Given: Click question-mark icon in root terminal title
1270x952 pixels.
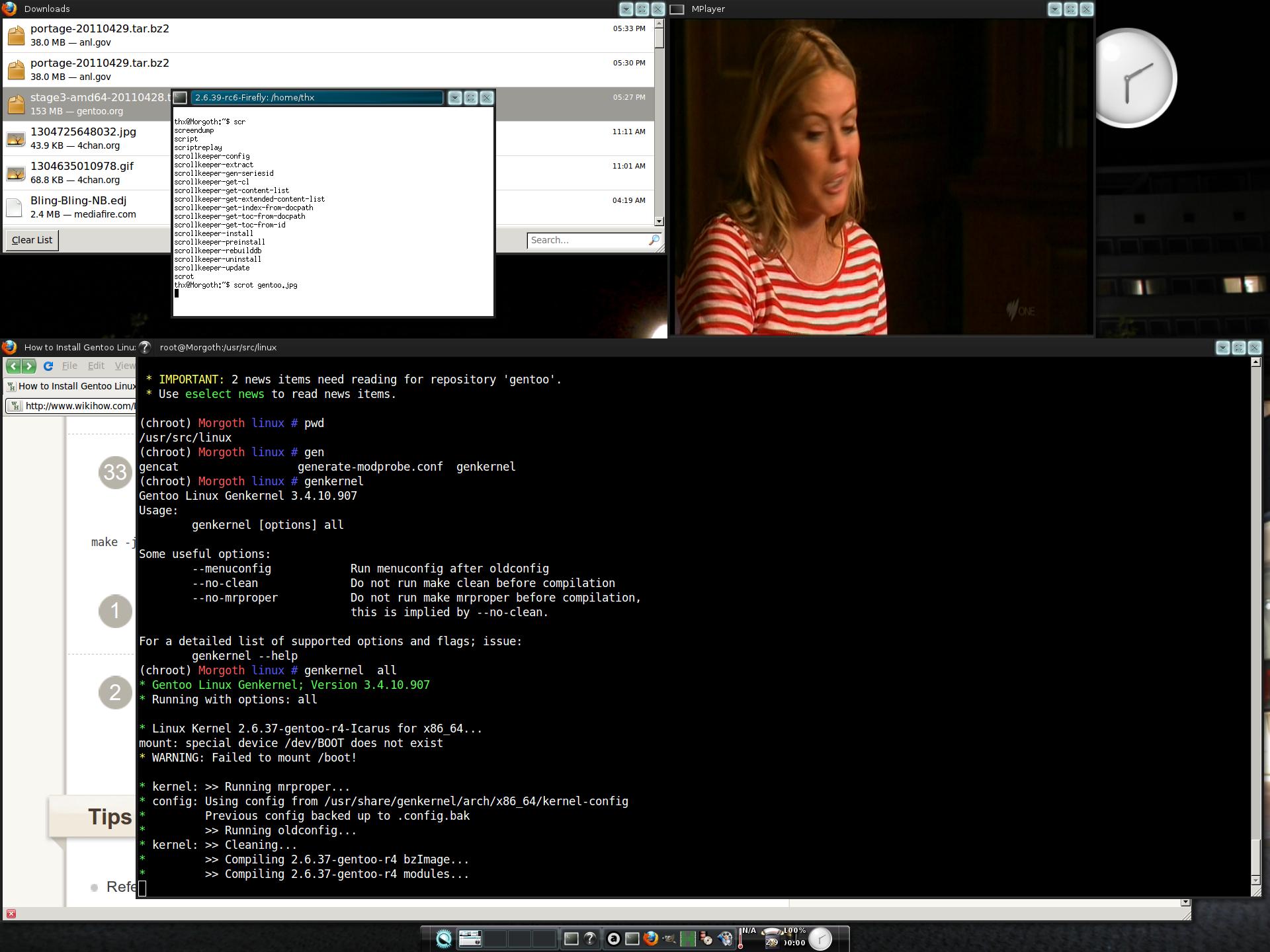Looking at the screenshot, I should click(x=145, y=347).
